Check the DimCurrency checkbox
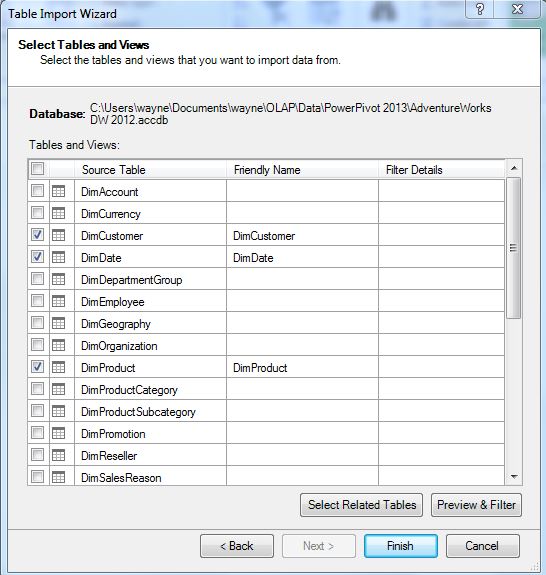Image resolution: width=546 pixels, height=575 pixels. 37,213
